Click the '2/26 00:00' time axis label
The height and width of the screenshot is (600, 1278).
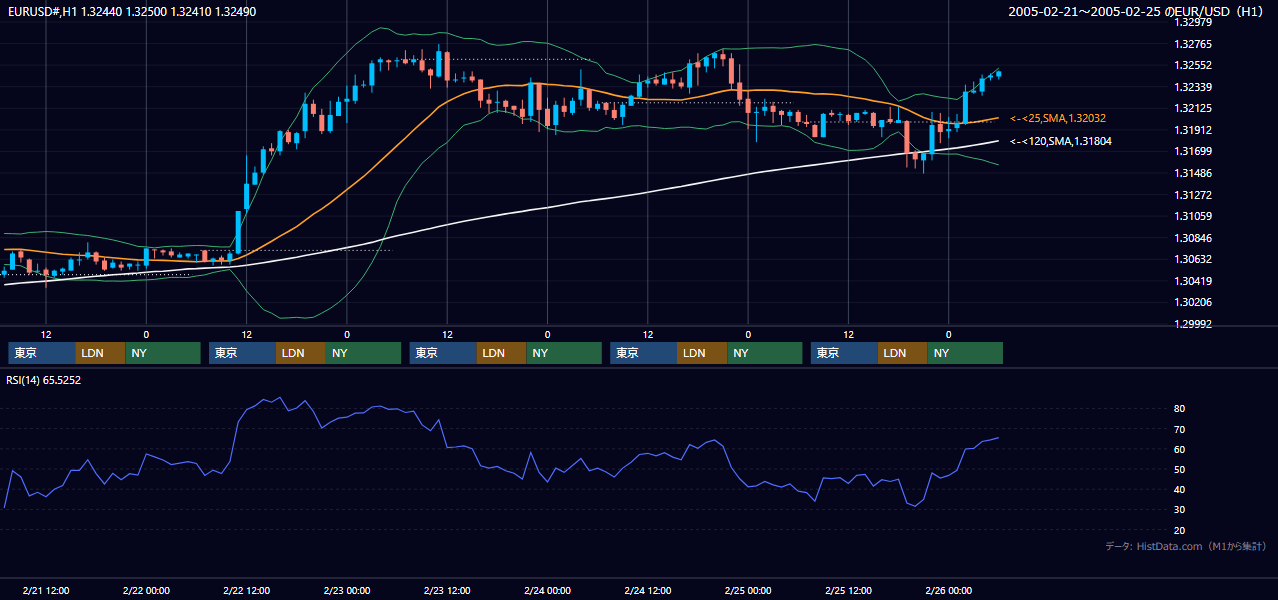[x=948, y=590]
